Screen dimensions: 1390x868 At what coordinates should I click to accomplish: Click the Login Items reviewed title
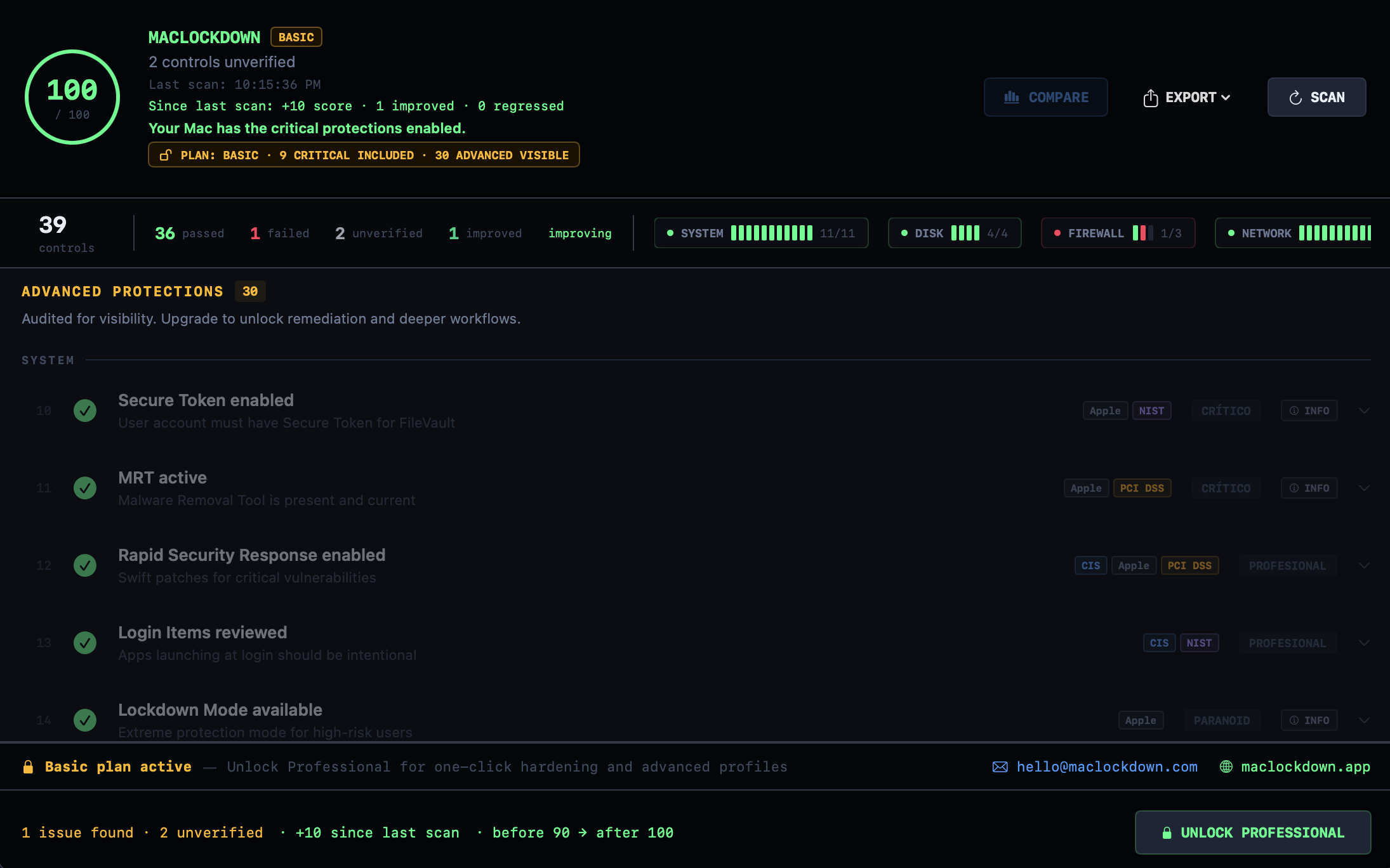pyautogui.click(x=202, y=633)
